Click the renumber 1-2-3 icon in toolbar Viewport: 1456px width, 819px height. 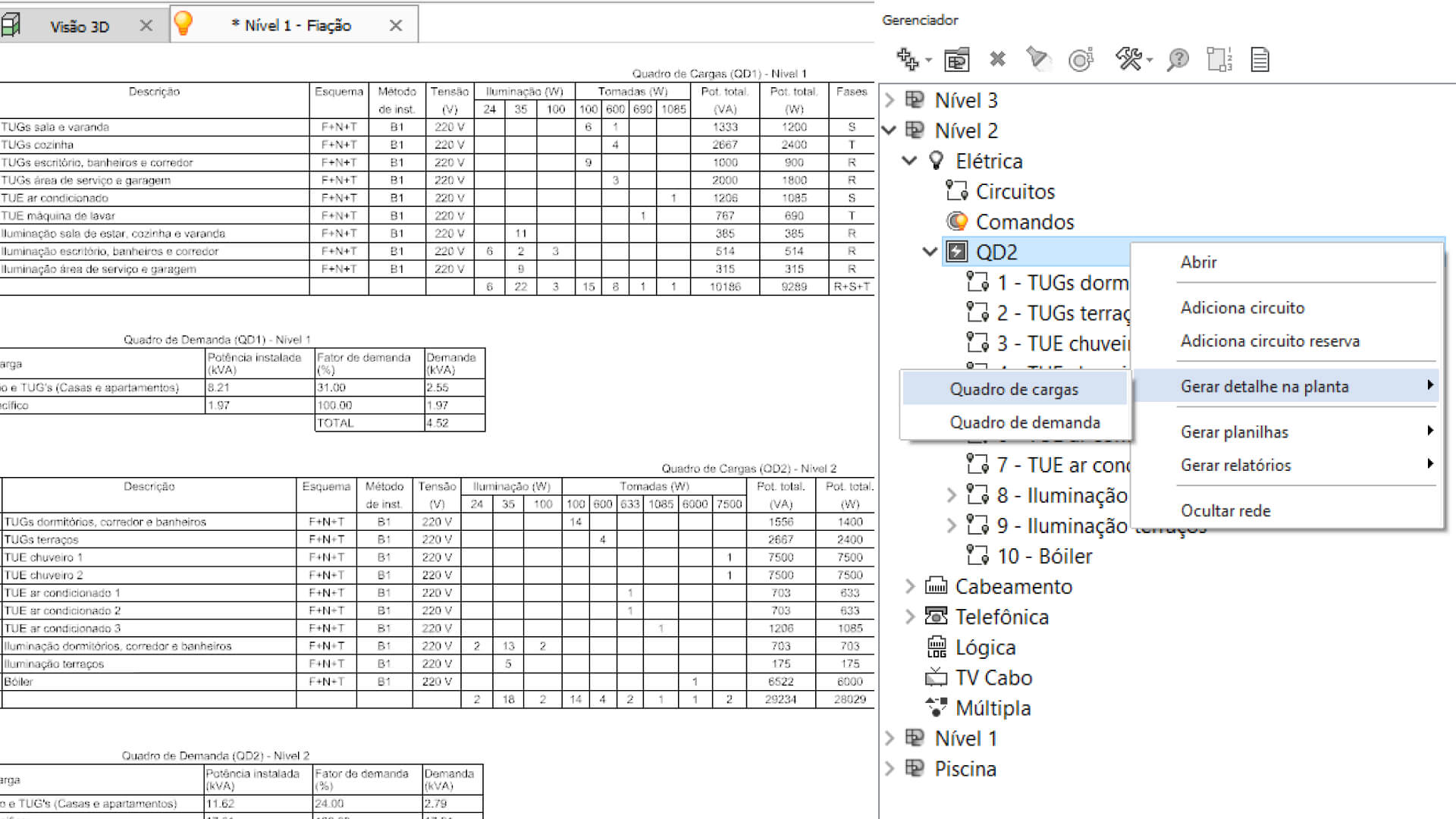click(1219, 59)
